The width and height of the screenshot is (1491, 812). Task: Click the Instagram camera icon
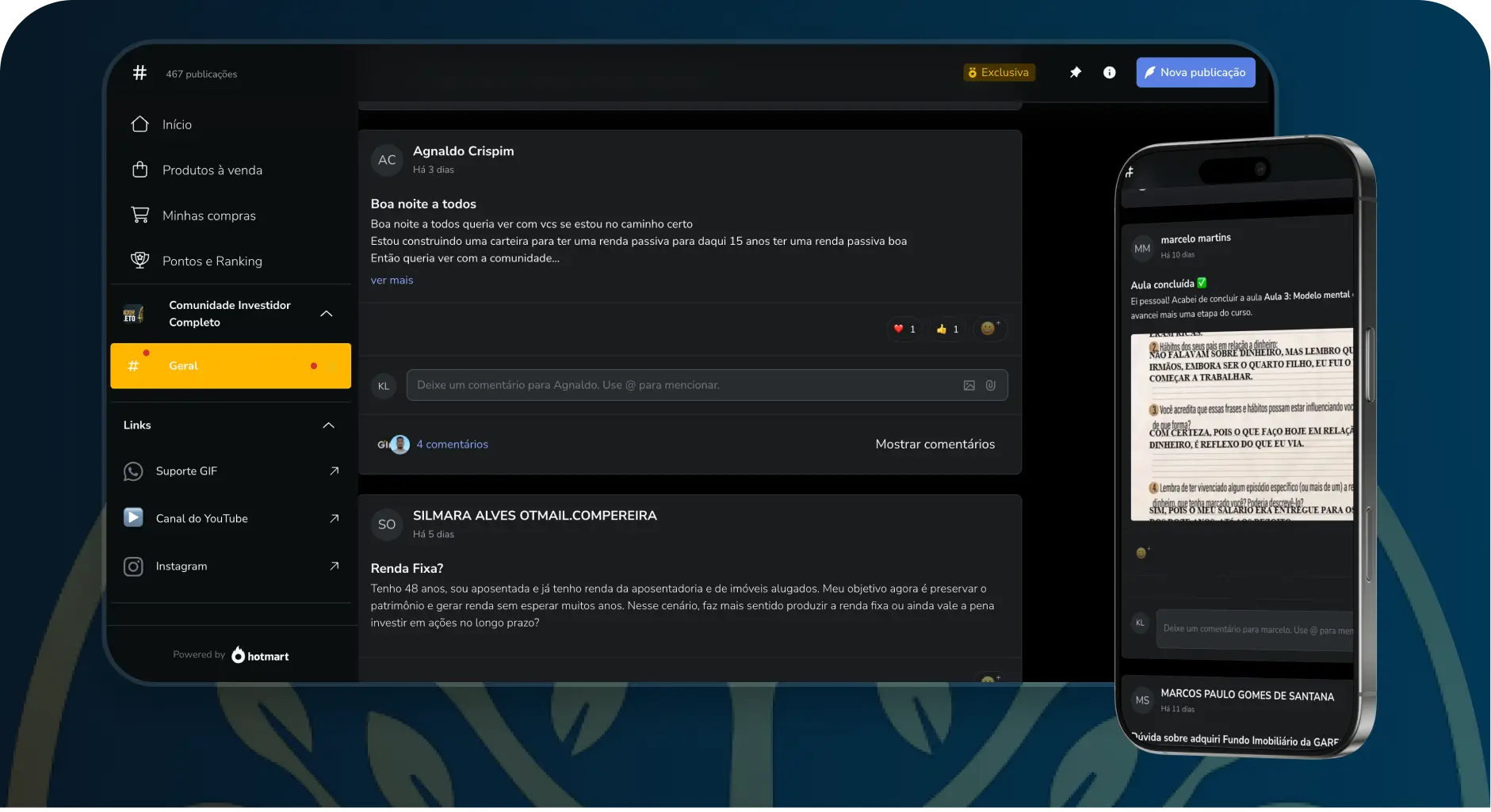[133, 566]
